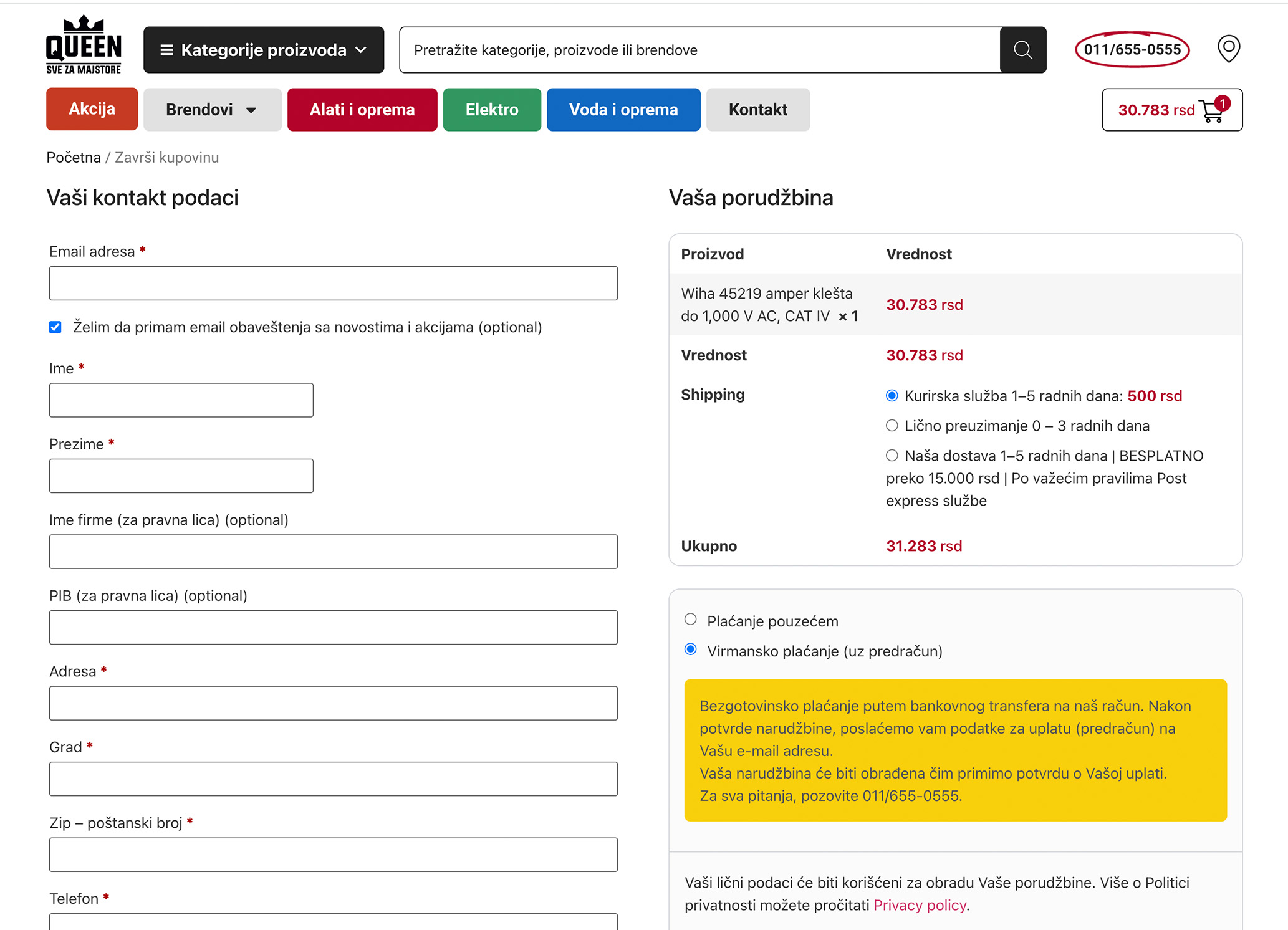Expand the Brendovi dropdown menu
This screenshot has height=930, width=1288.
(x=212, y=110)
